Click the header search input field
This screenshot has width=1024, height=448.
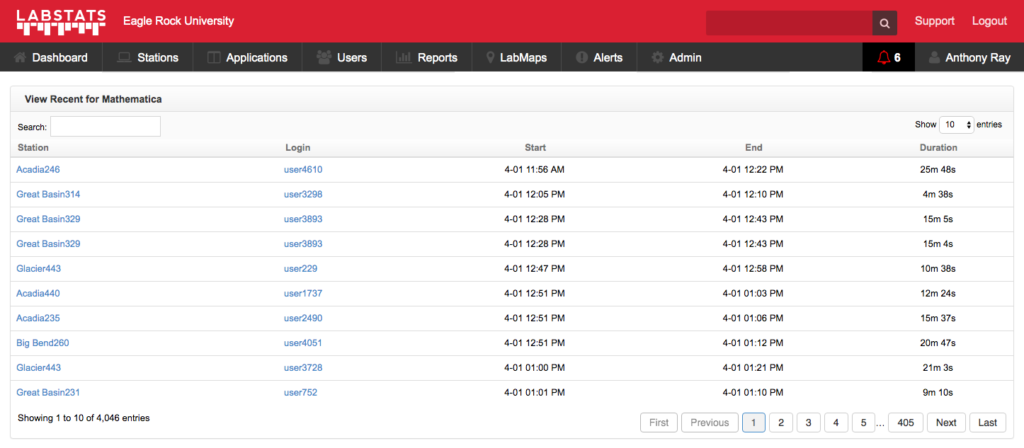[x=789, y=23]
